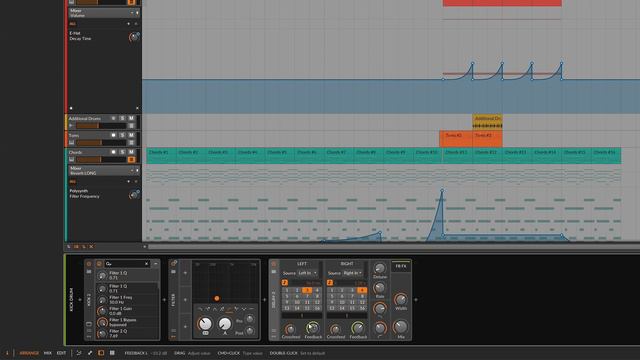640x360 pixels.
Task: Select the Chords #1 clip
Action: pos(161,156)
